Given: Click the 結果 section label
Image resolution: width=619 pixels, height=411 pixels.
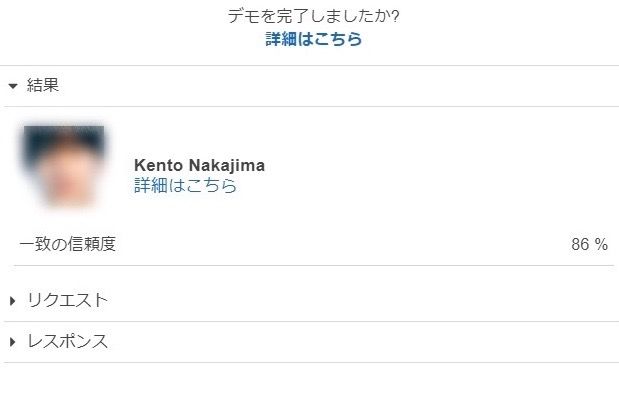Looking at the screenshot, I should [x=43, y=86].
